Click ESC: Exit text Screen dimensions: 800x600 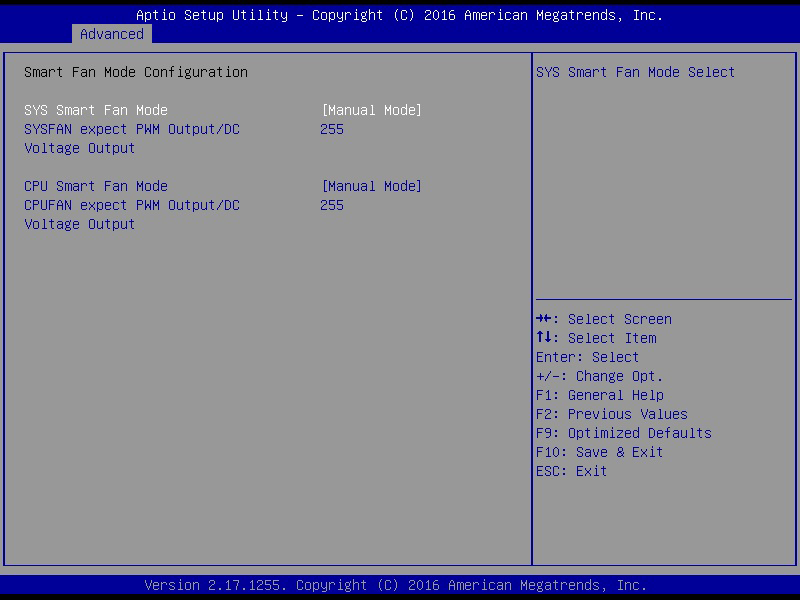pyautogui.click(x=571, y=471)
